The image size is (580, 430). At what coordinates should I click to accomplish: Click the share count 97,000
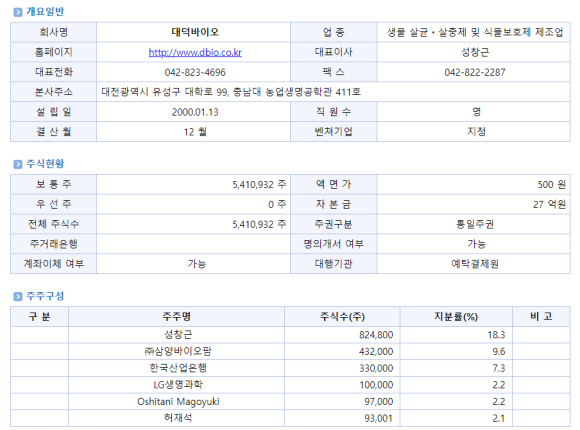coord(378,402)
